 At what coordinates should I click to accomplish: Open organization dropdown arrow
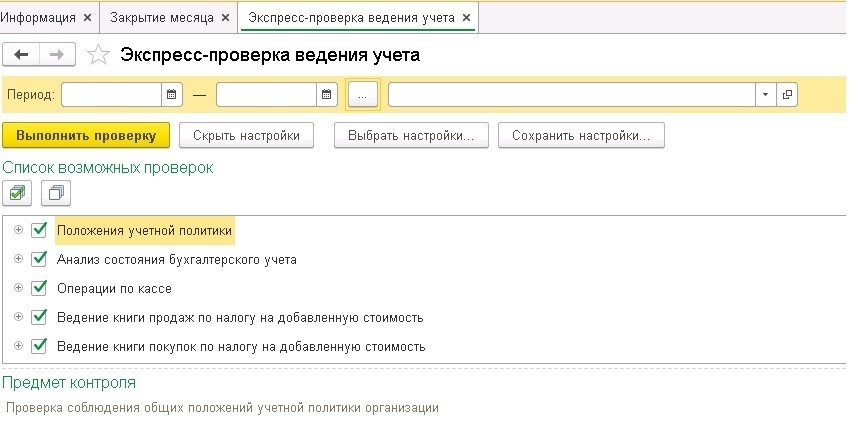(766, 95)
